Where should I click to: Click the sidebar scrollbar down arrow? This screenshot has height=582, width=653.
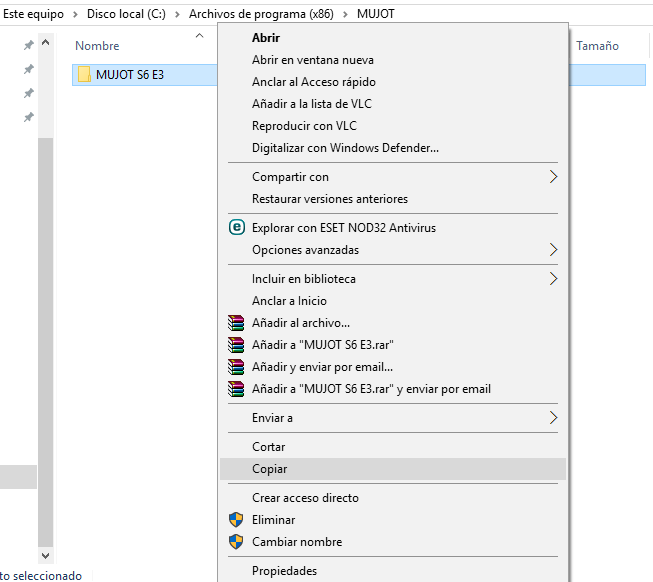coord(45,554)
